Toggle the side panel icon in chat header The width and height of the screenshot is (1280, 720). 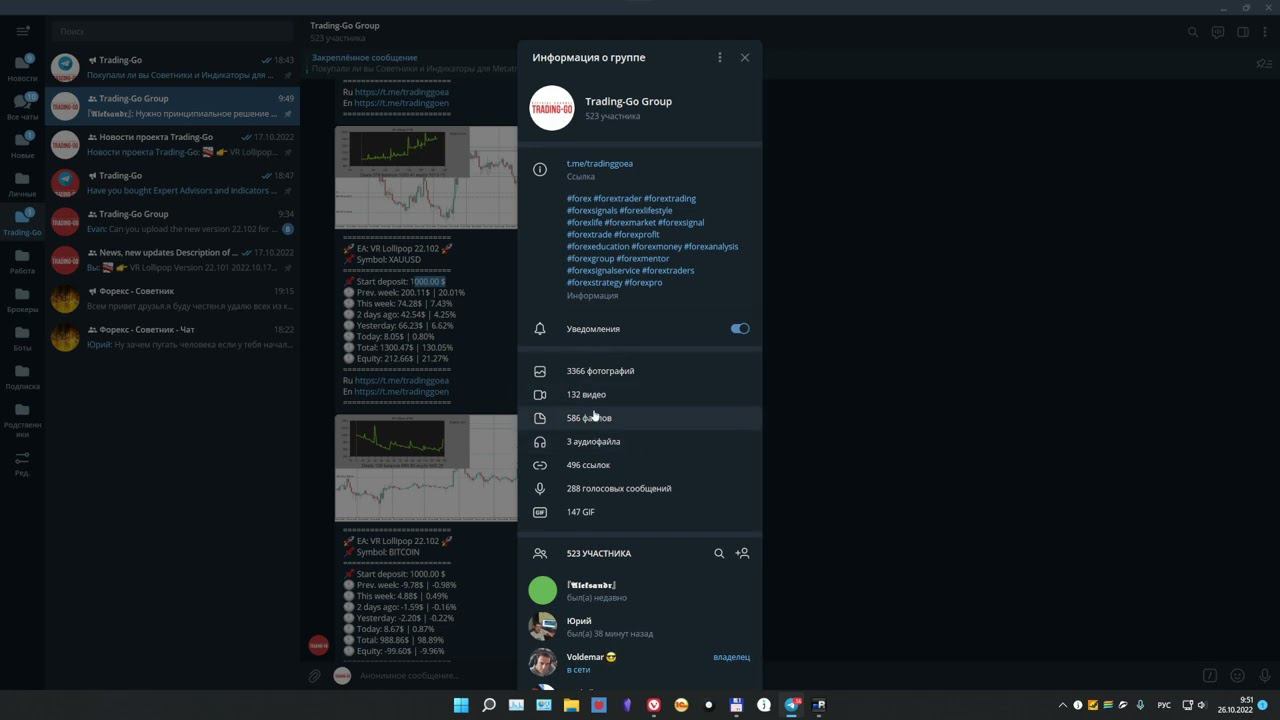click(1243, 32)
